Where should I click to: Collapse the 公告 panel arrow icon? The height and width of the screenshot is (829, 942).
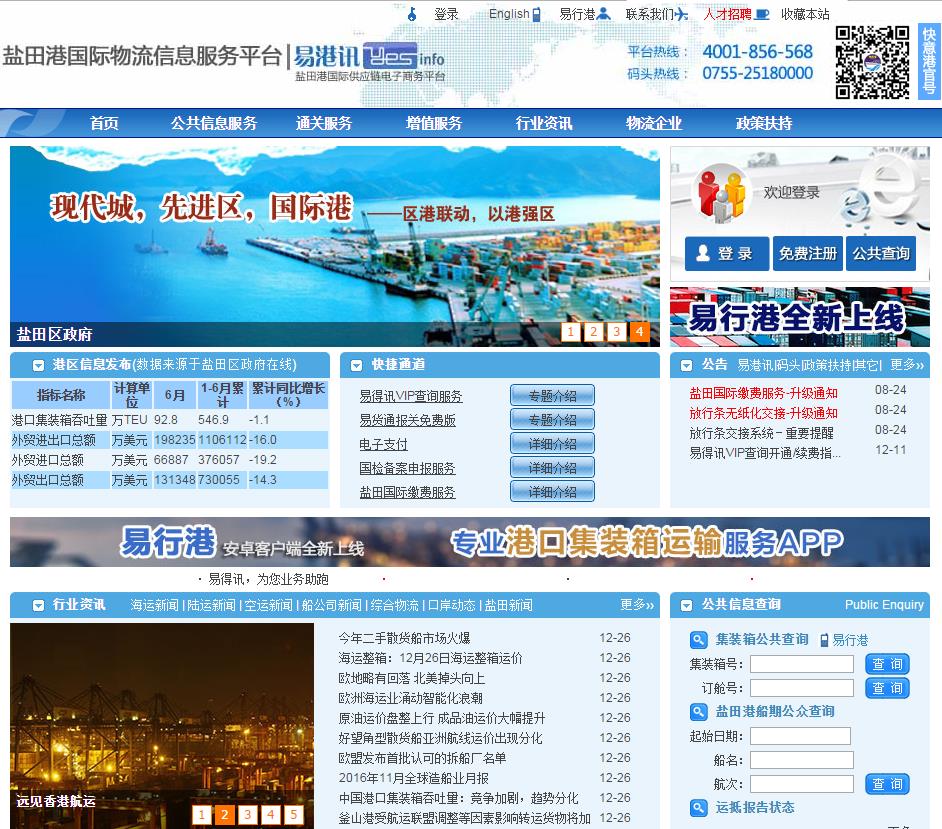coord(686,365)
